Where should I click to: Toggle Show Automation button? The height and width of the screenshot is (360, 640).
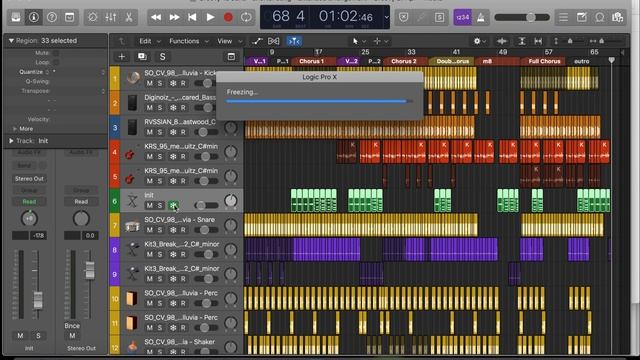(257, 41)
